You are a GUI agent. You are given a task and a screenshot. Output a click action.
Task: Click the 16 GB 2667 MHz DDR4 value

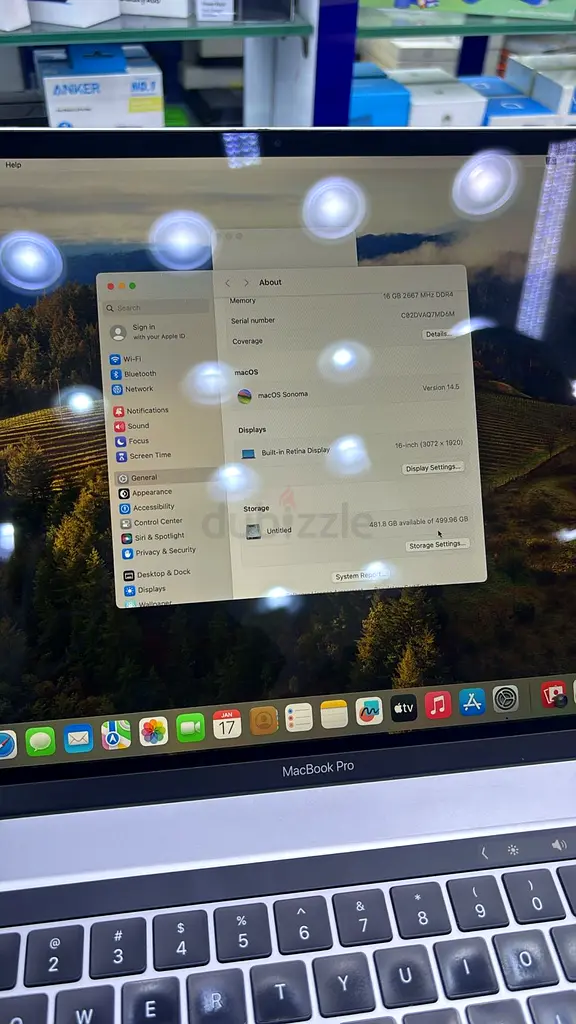pos(417,295)
